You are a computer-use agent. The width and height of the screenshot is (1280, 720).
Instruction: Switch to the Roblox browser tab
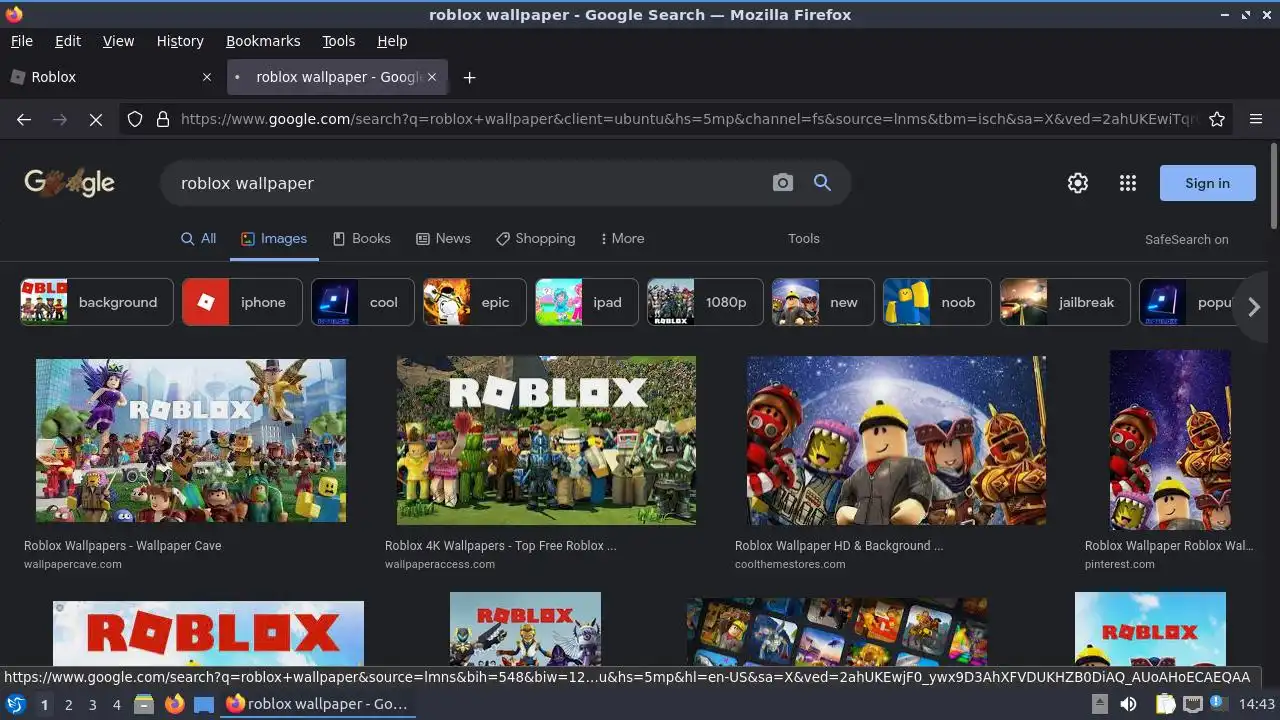point(110,77)
